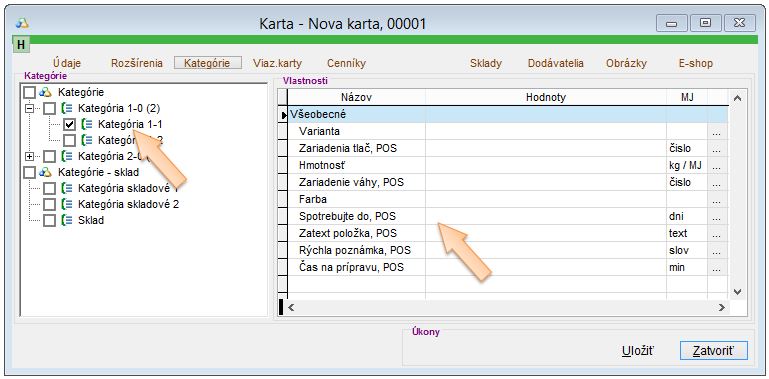Click Kategórie - sklad tree icon
This screenshot has height=379, width=769.
[x=45, y=172]
